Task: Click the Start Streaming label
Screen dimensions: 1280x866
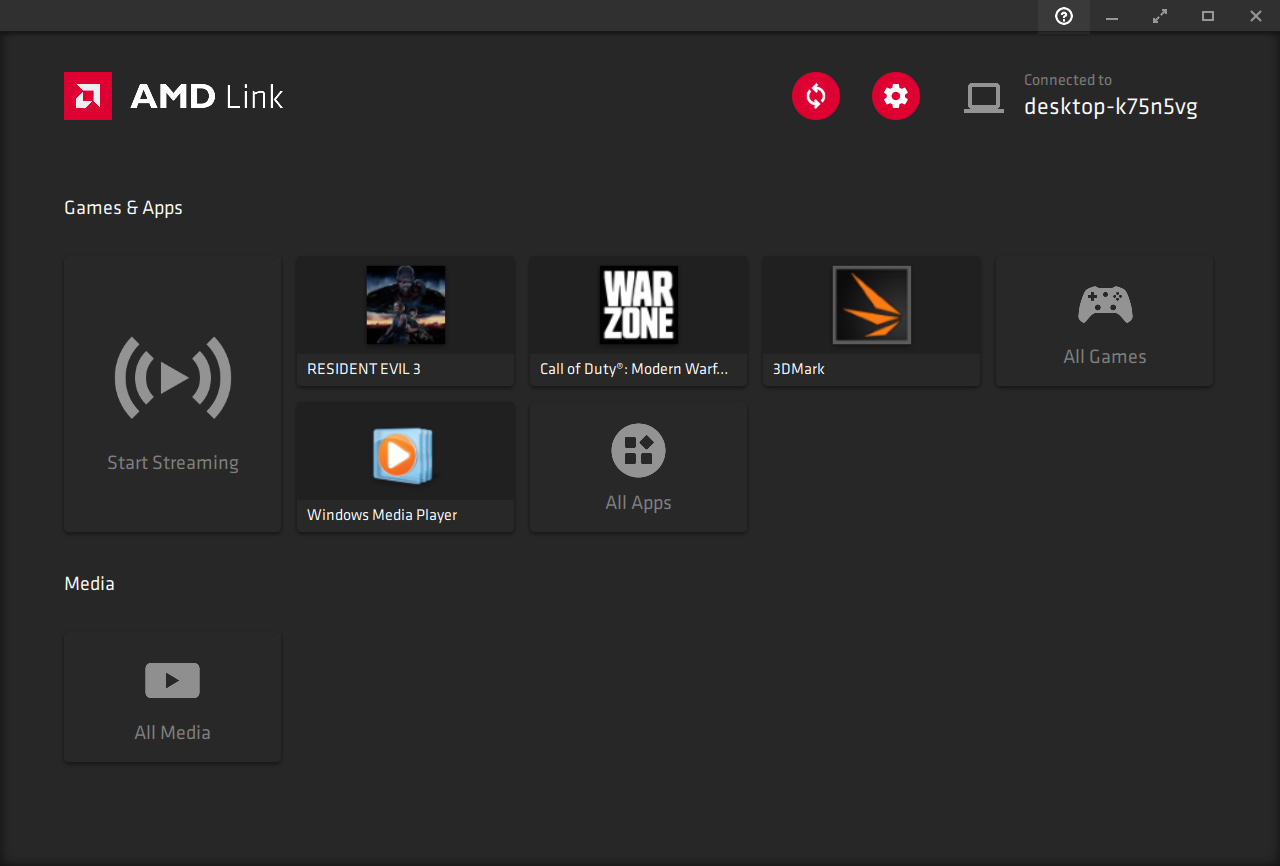Action: [173, 463]
